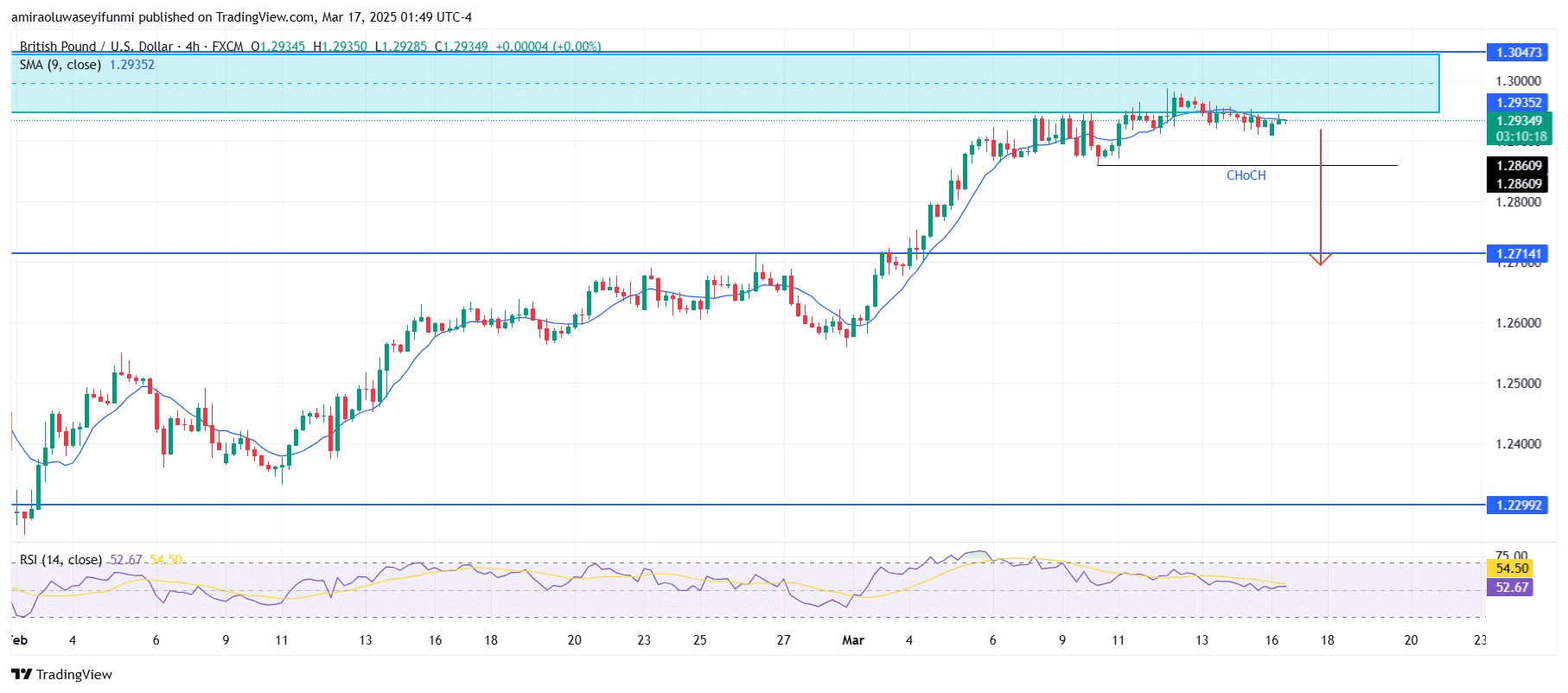Click the RSI value tag 52.67
The image size is (1568, 693).
click(x=1509, y=588)
